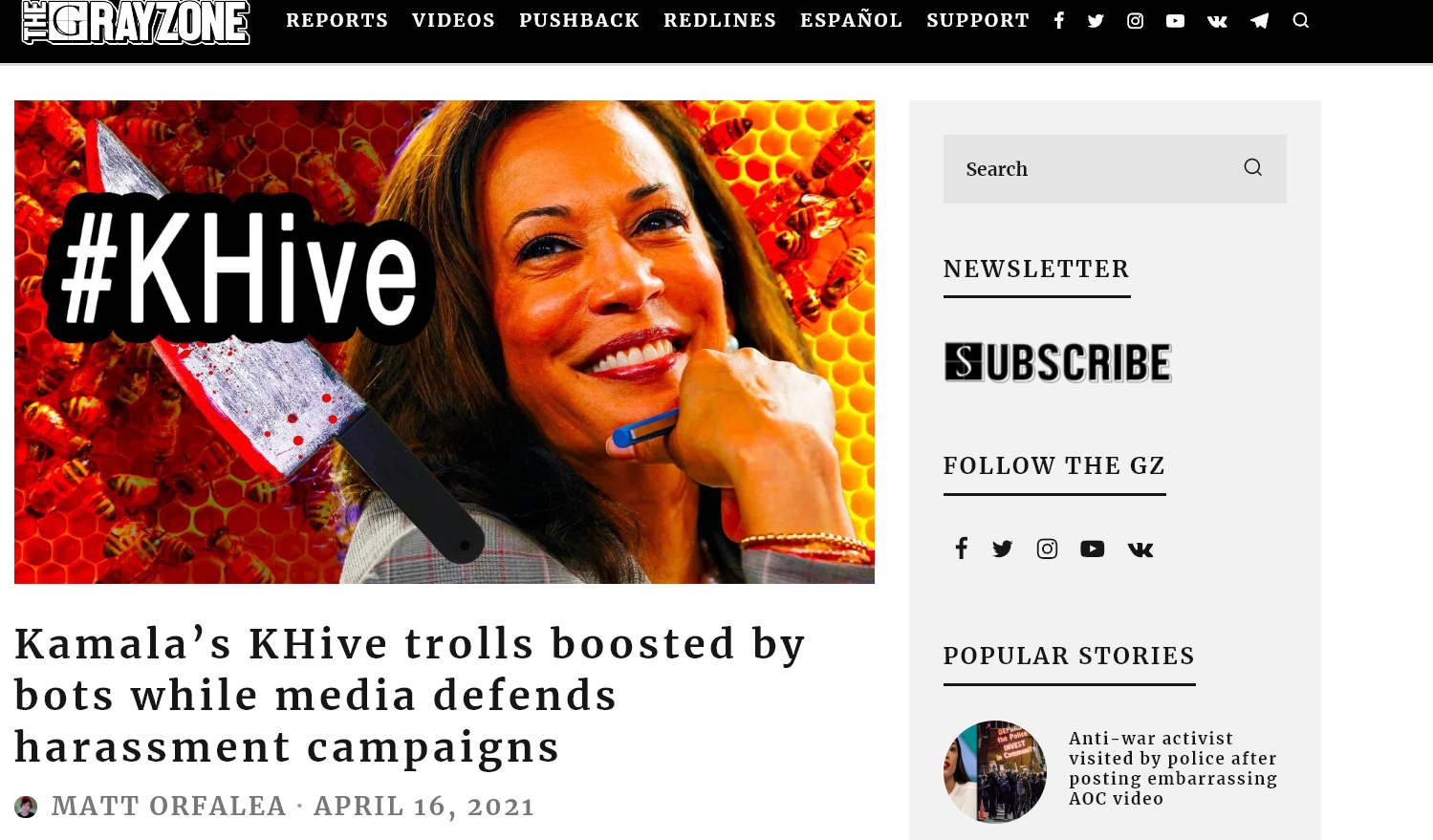Click the Facebook icon under Follow The GZ
This screenshot has height=840, width=1433.
[961, 548]
